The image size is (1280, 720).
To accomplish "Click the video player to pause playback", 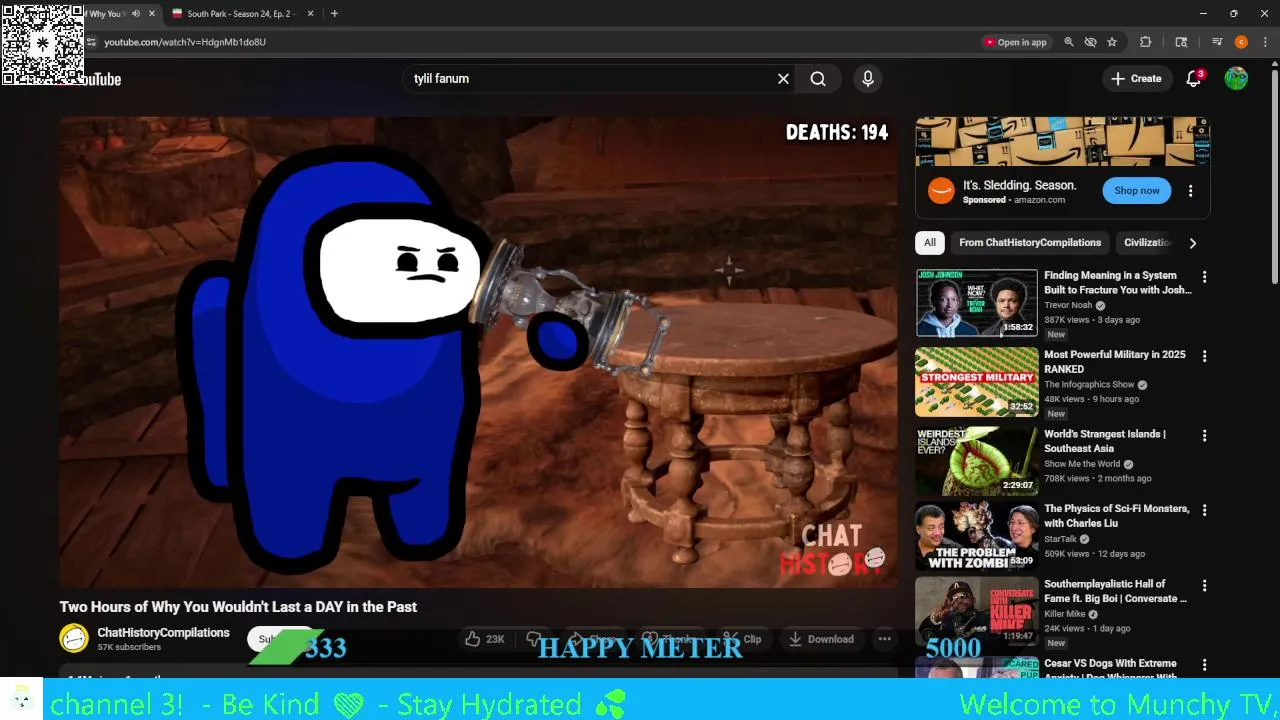I will [x=478, y=352].
